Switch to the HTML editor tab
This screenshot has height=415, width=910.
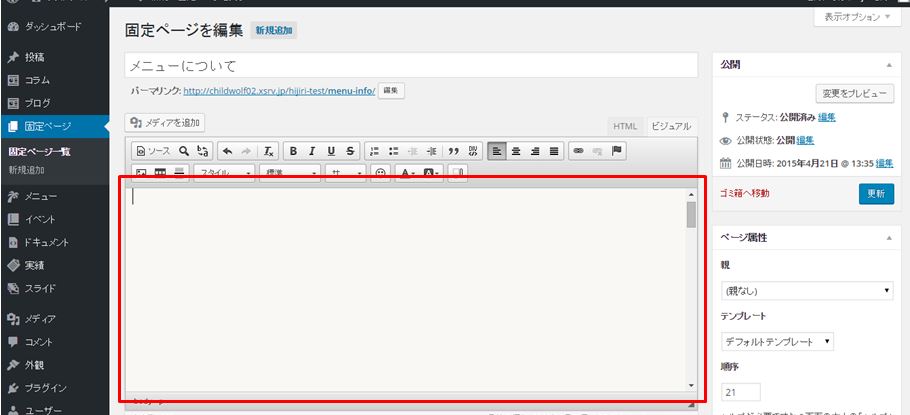click(625, 126)
